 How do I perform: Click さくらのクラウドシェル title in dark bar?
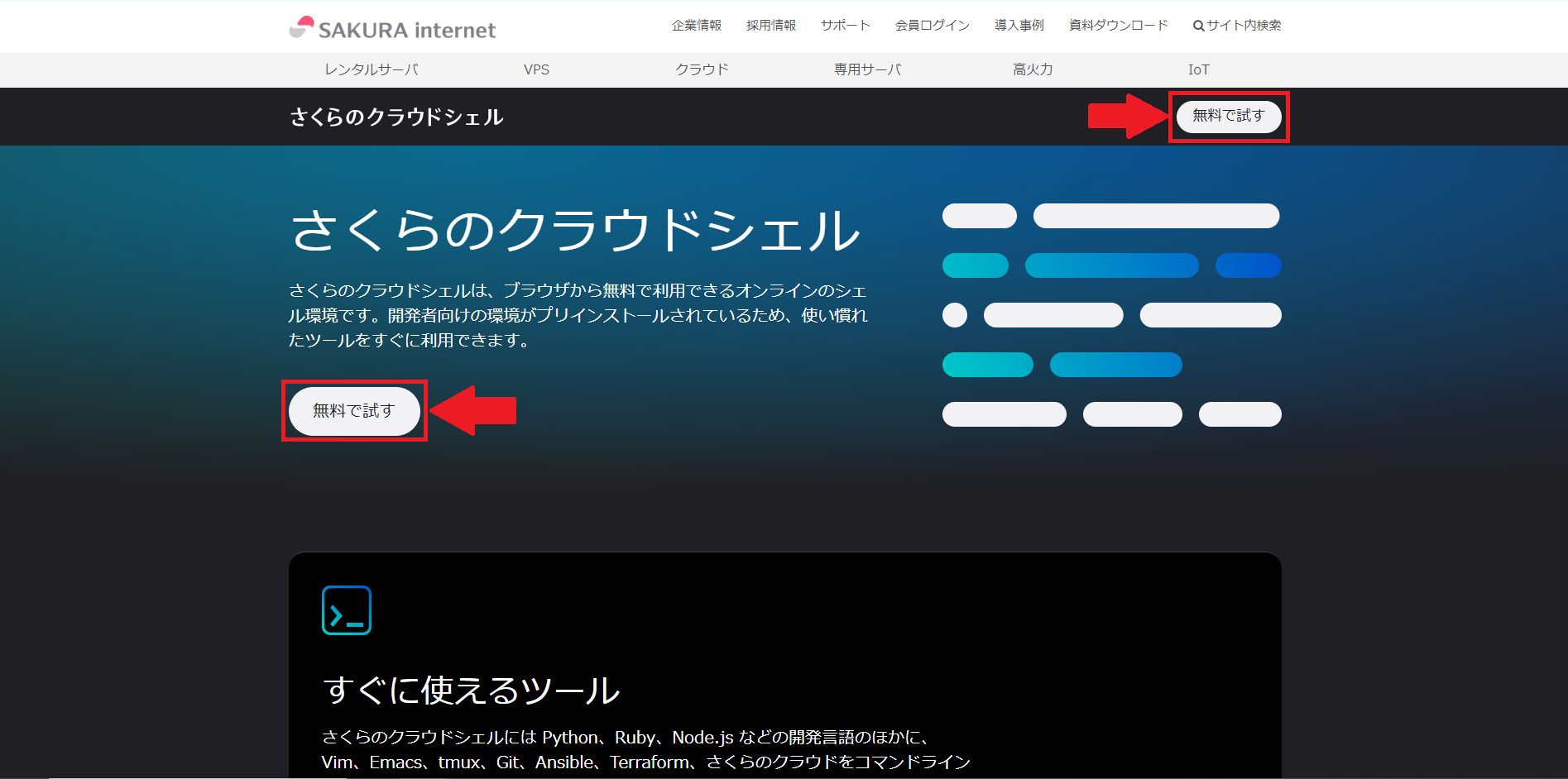click(x=396, y=117)
